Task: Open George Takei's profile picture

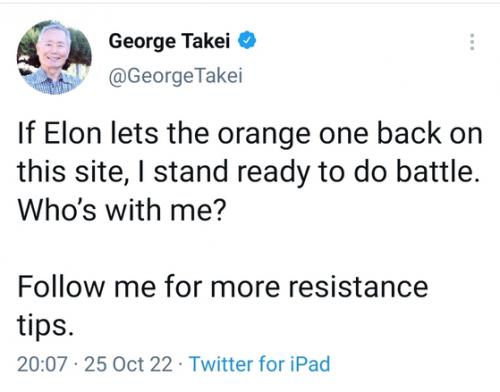Action: point(54,57)
